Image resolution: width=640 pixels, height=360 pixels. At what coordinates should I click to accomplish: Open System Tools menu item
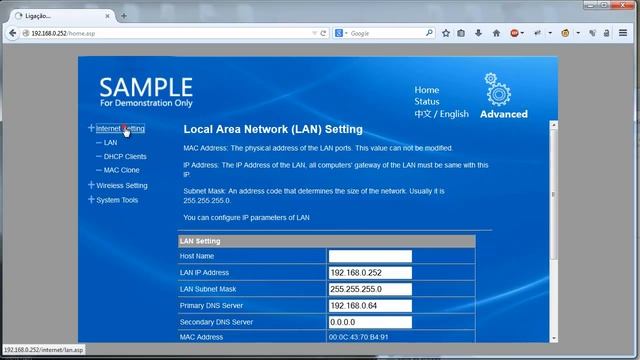[117, 200]
